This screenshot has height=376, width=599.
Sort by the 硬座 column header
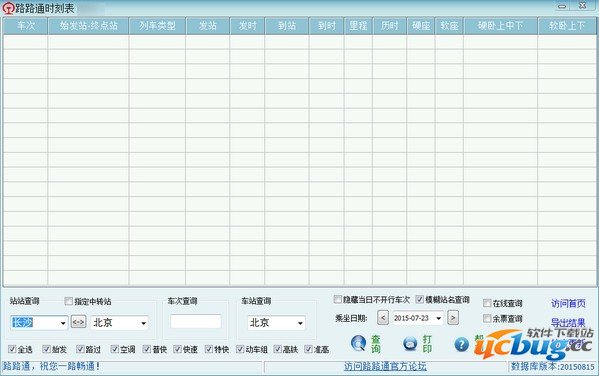pyautogui.click(x=421, y=26)
